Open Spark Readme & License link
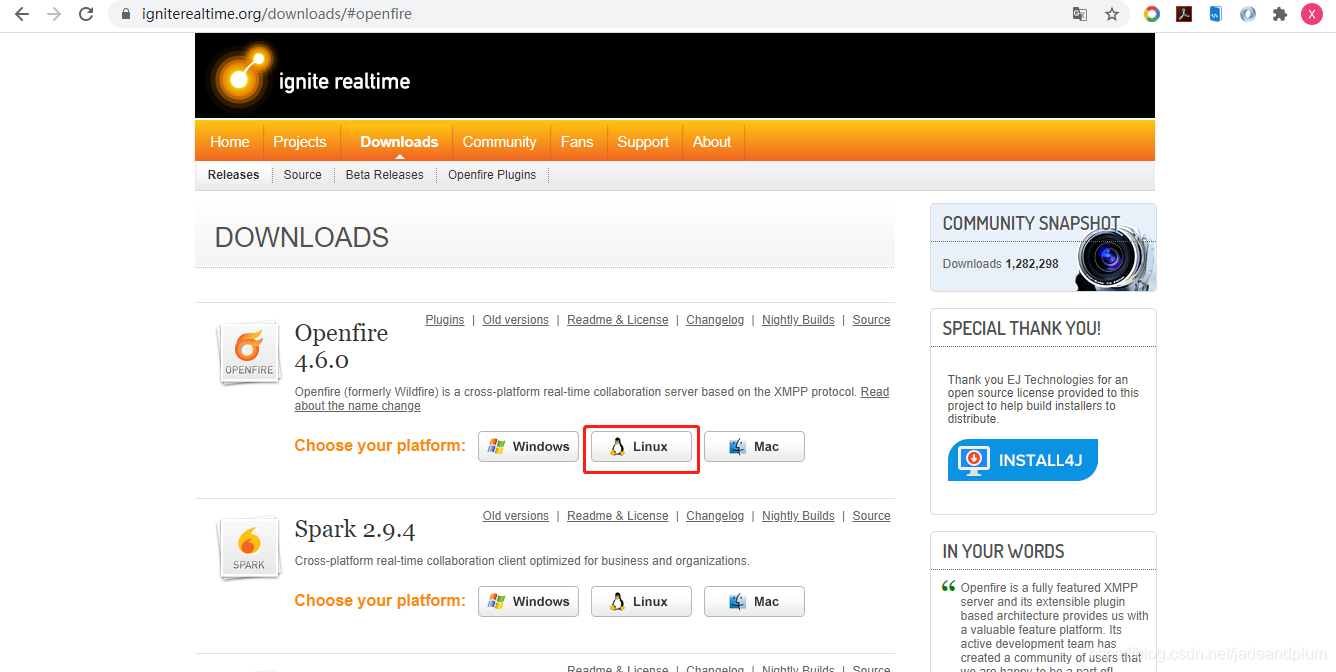This screenshot has width=1336, height=672. click(x=617, y=516)
